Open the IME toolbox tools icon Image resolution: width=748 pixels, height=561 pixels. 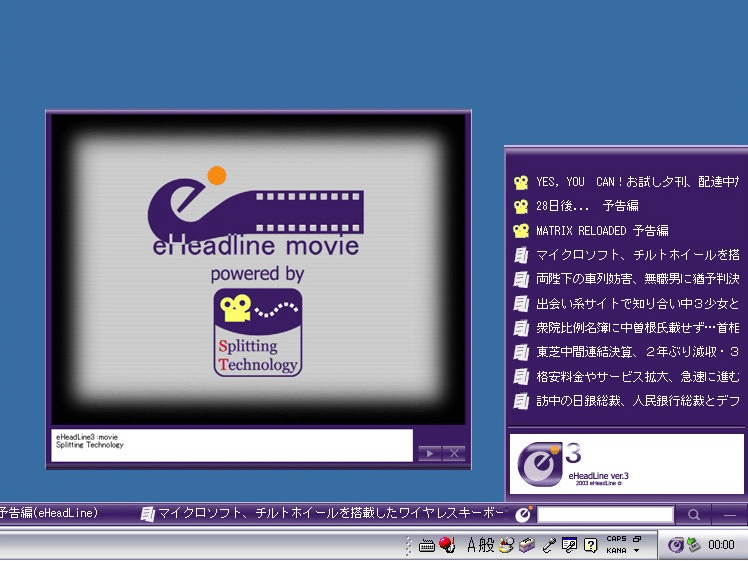[528, 545]
